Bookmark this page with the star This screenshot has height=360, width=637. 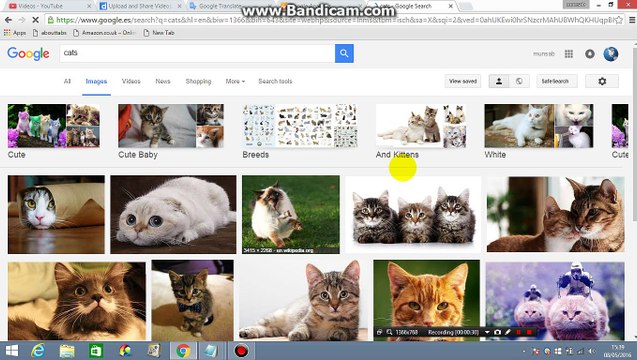point(619,20)
